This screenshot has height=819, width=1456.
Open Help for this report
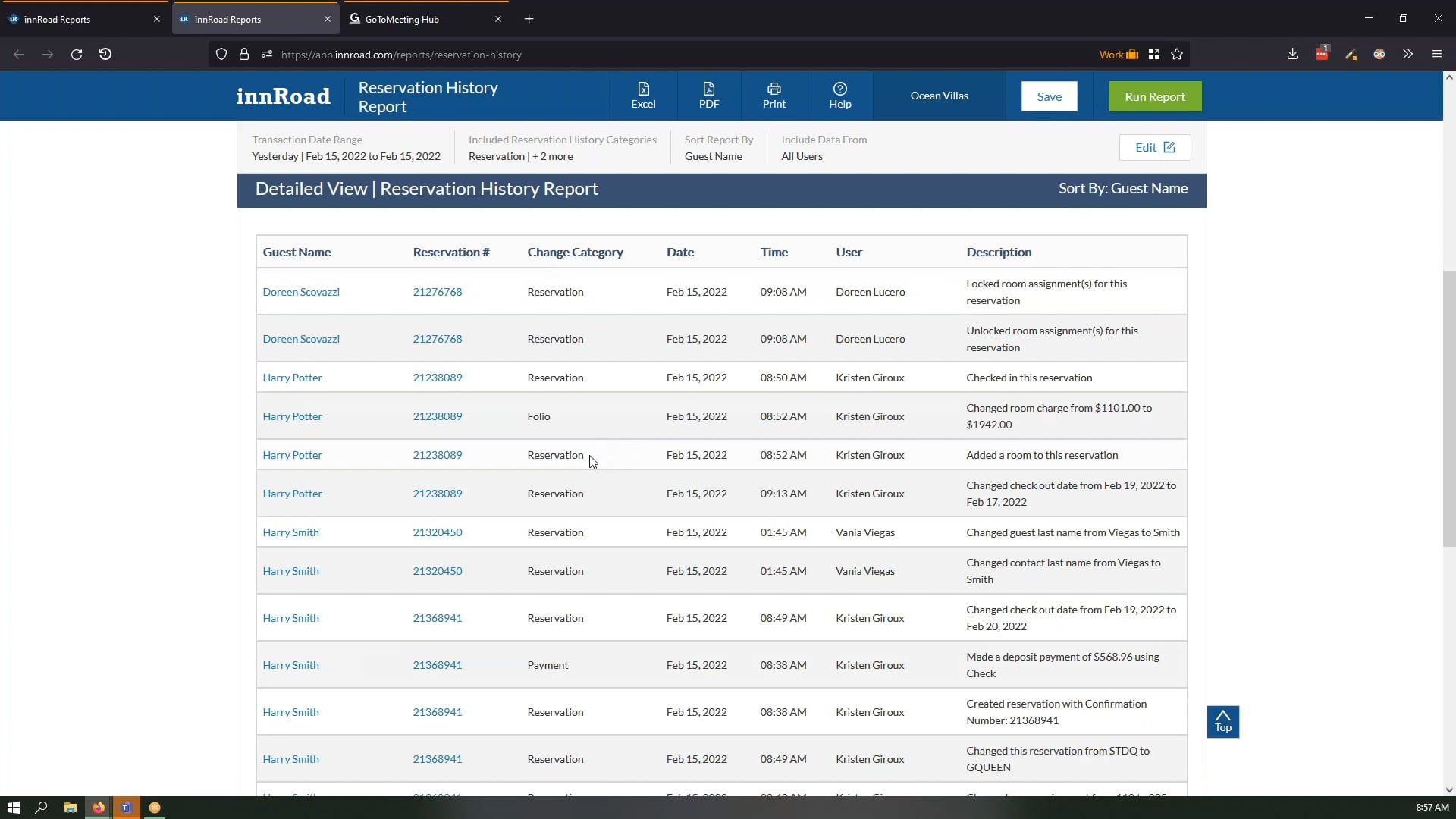[x=839, y=96]
